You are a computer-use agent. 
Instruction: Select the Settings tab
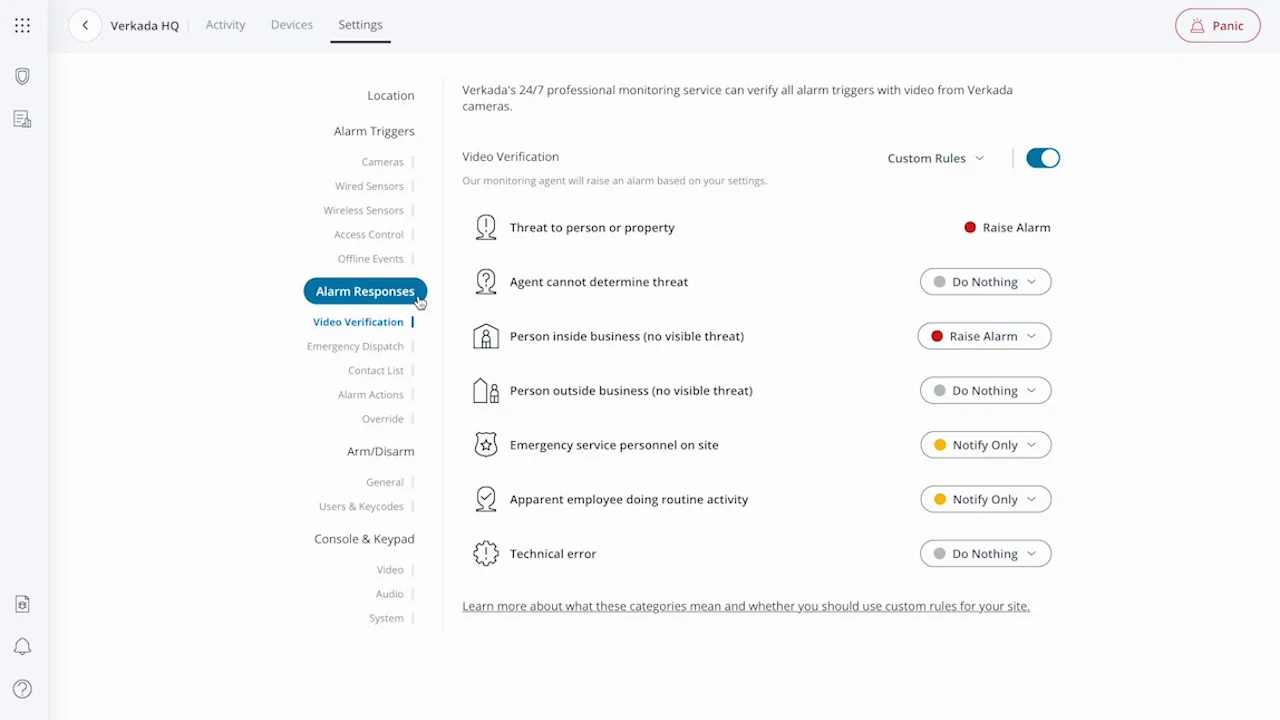pos(360,25)
